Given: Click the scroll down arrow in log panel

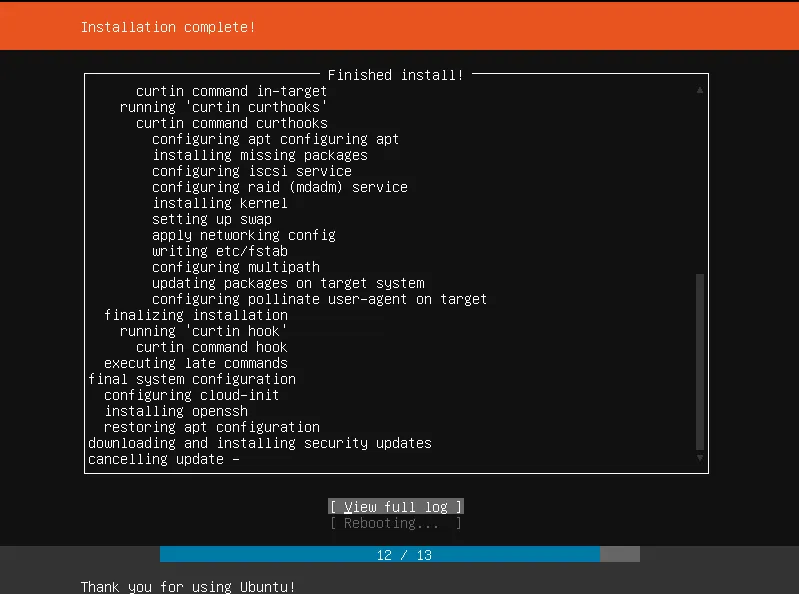Looking at the screenshot, I should click(x=700, y=459).
